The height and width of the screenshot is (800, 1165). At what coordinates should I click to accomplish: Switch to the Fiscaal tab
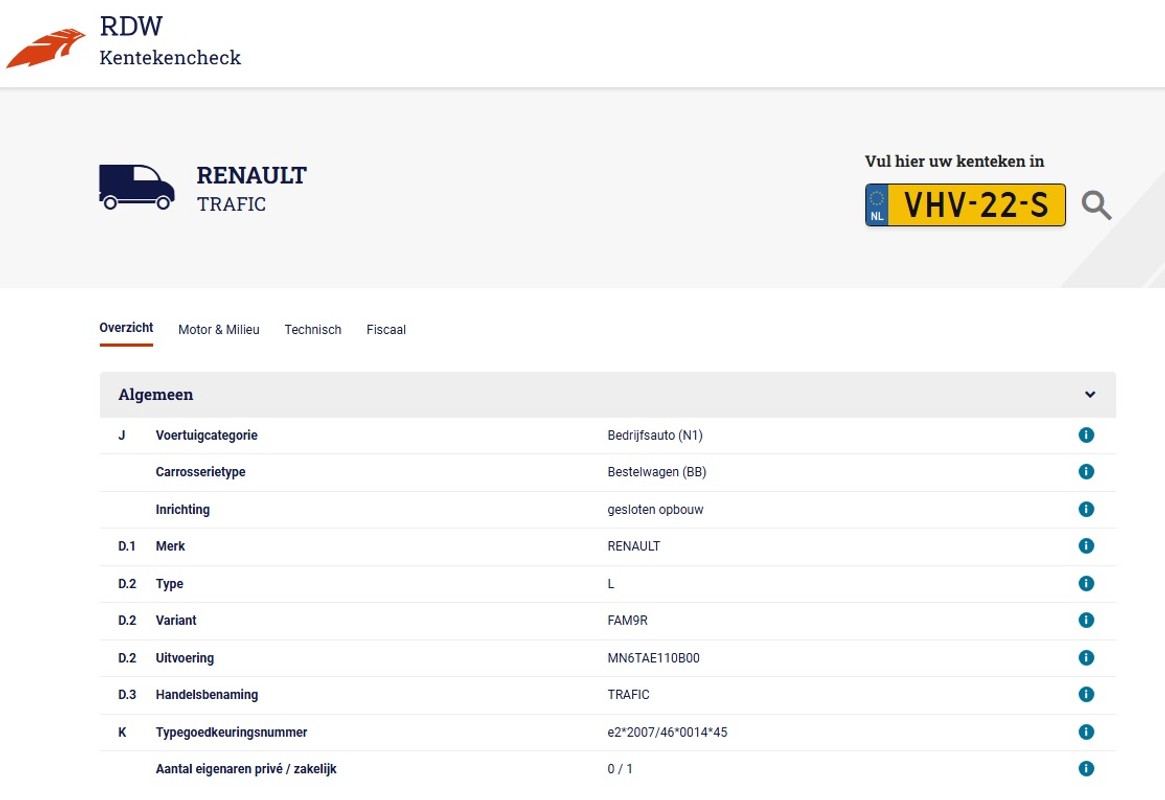click(x=386, y=330)
